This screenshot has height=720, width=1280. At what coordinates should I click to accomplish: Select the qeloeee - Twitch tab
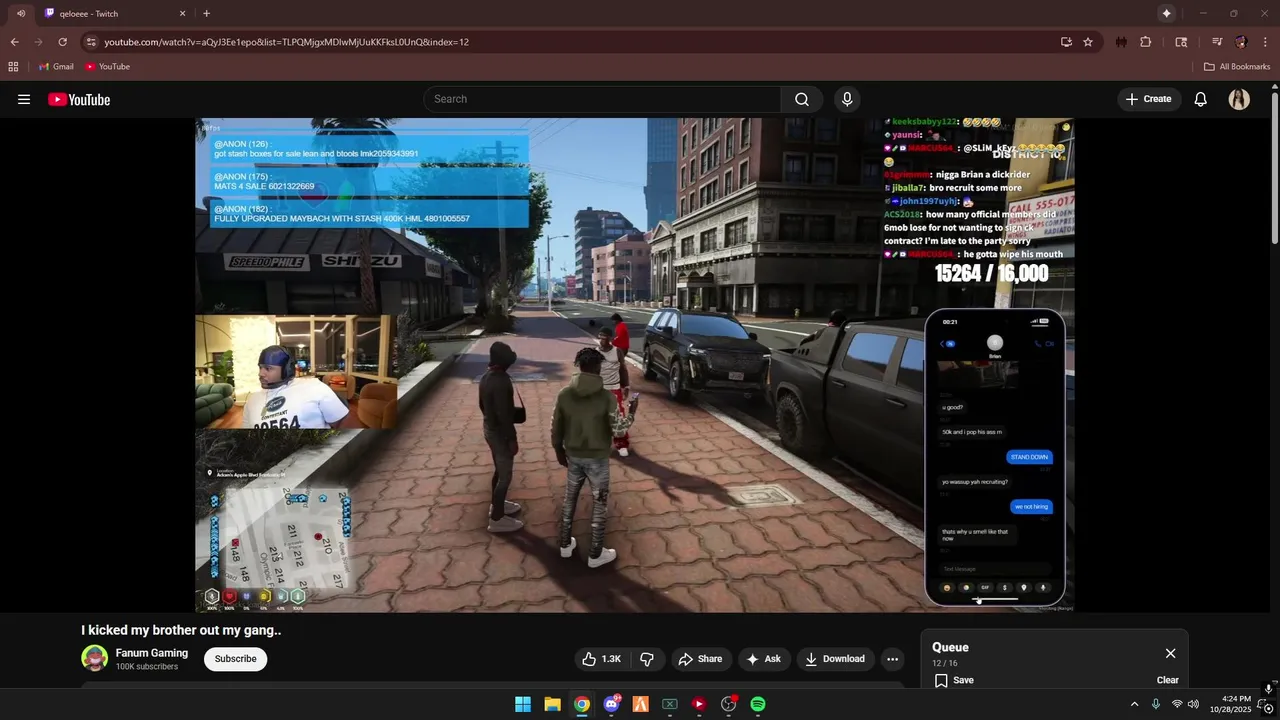(115, 14)
